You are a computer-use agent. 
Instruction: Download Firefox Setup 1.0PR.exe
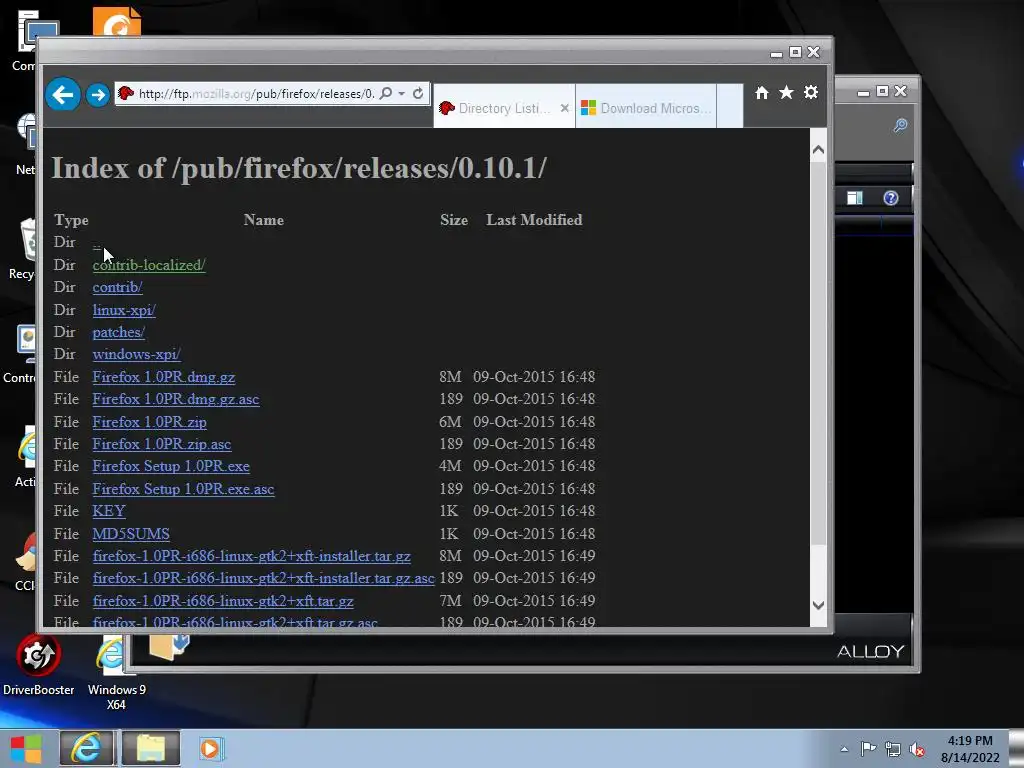point(171,466)
